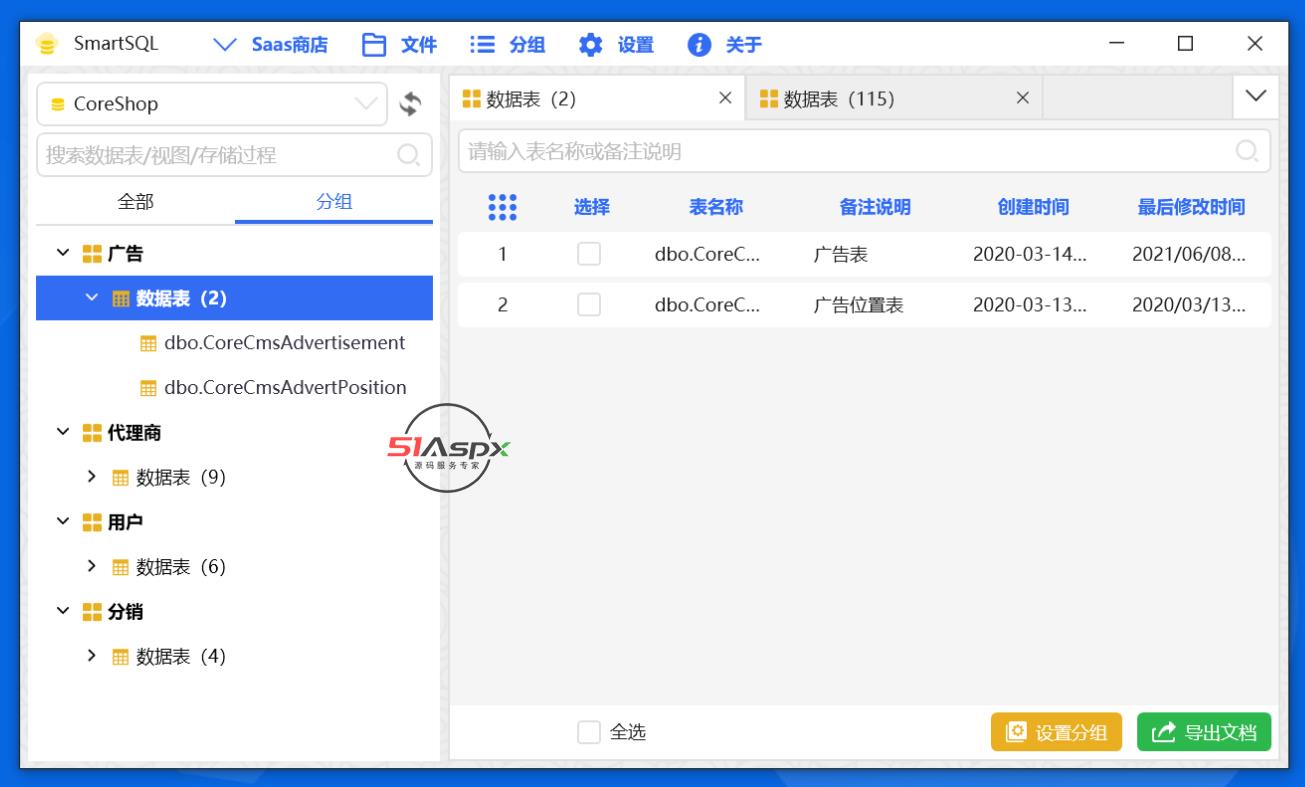Click the SmartSQL app logo icon
Image resolution: width=1305 pixels, height=787 pixels.
click(46, 45)
